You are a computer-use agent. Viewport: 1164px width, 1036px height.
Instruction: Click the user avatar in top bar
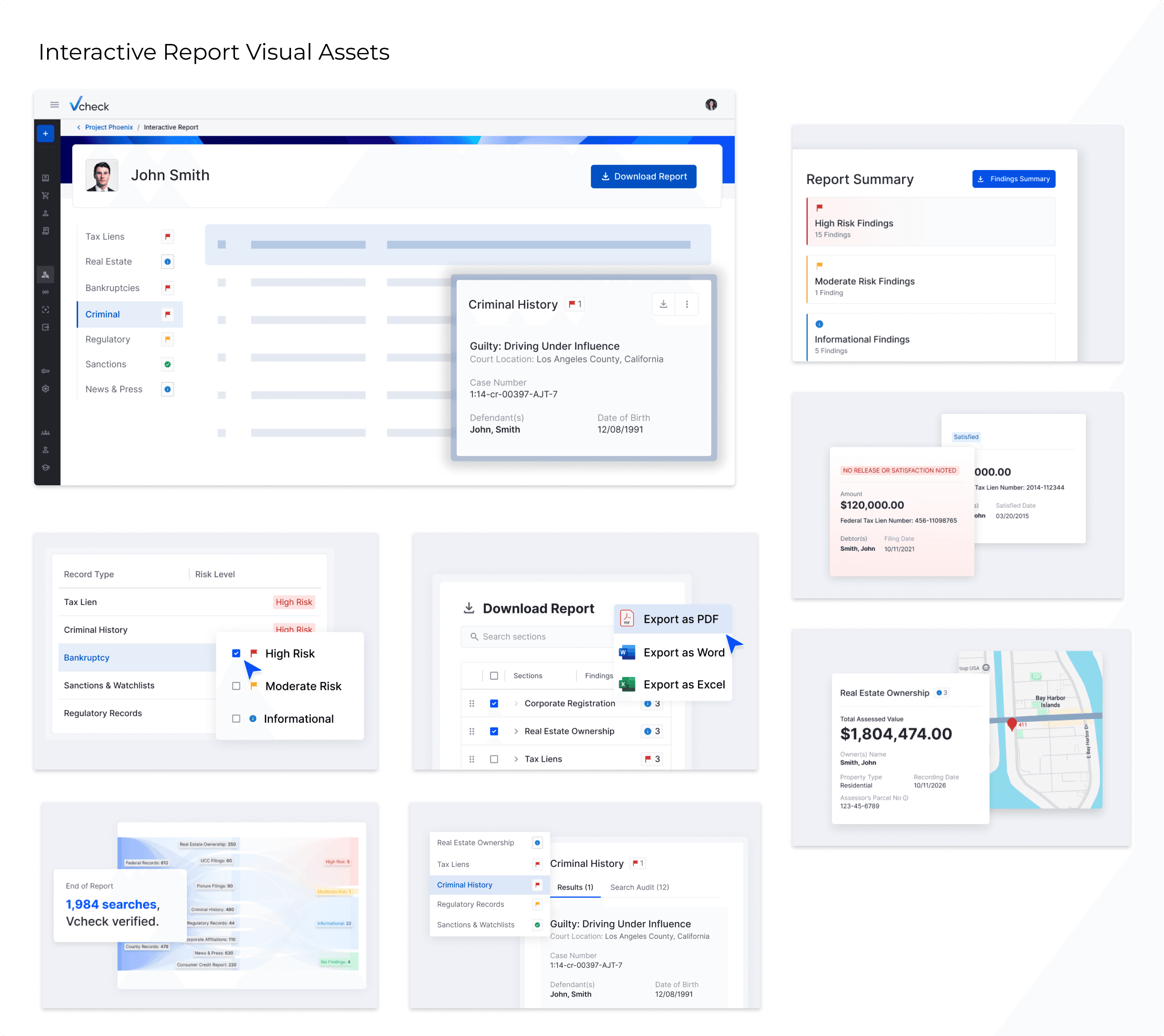click(x=711, y=105)
